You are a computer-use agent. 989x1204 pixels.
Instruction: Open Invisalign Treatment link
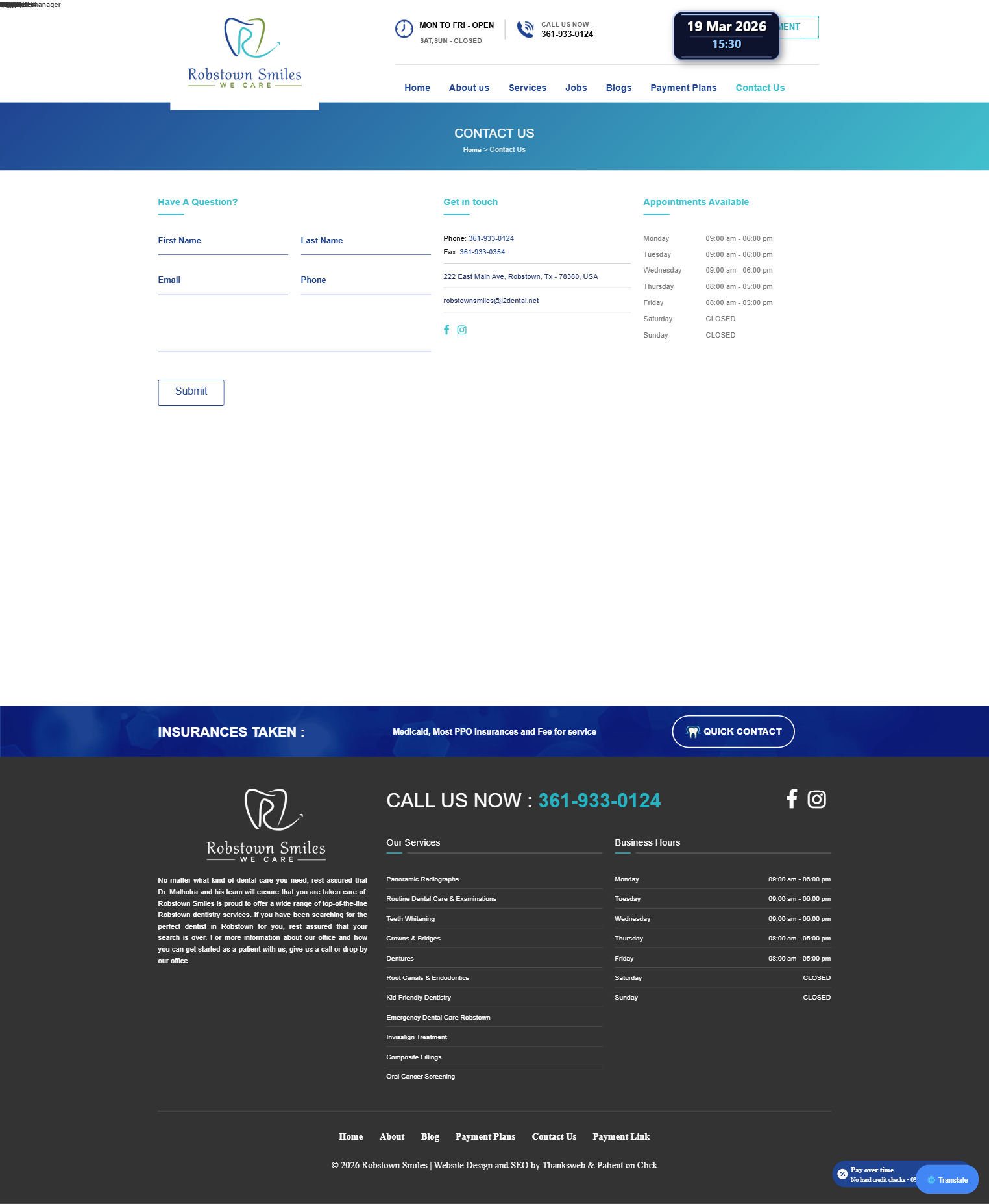point(417,1037)
